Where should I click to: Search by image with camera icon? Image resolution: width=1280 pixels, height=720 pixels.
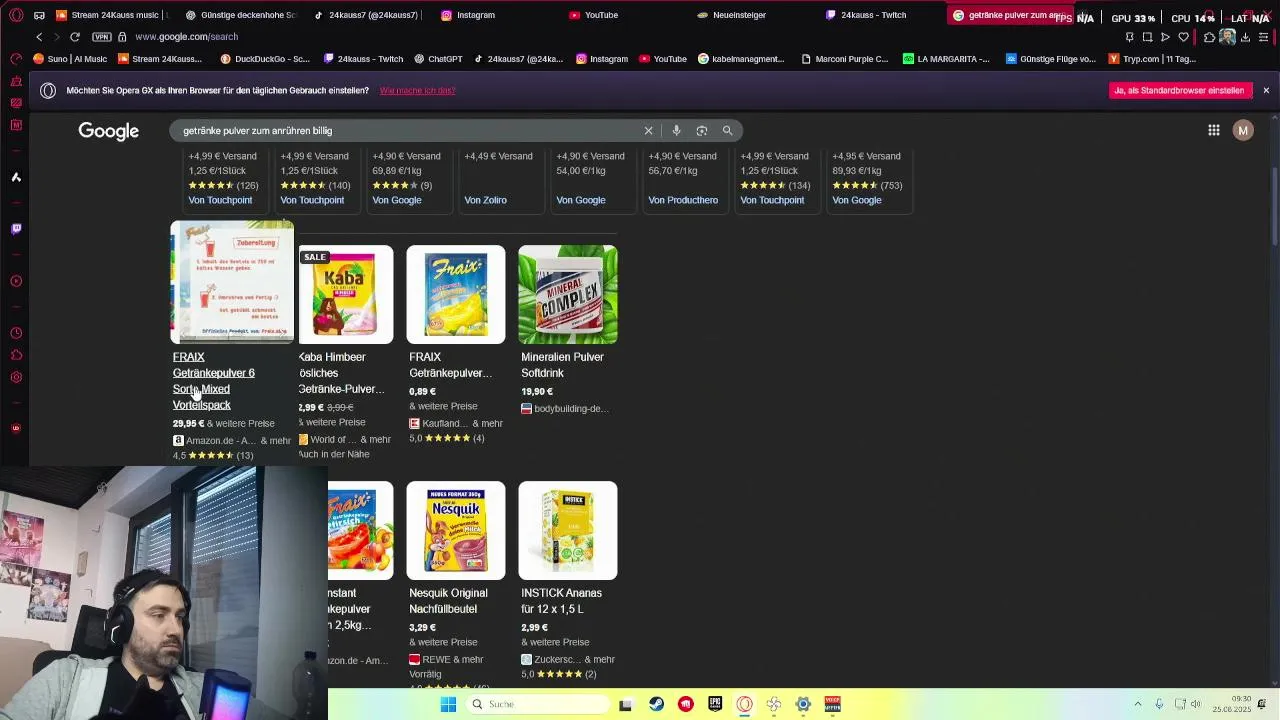point(702,131)
